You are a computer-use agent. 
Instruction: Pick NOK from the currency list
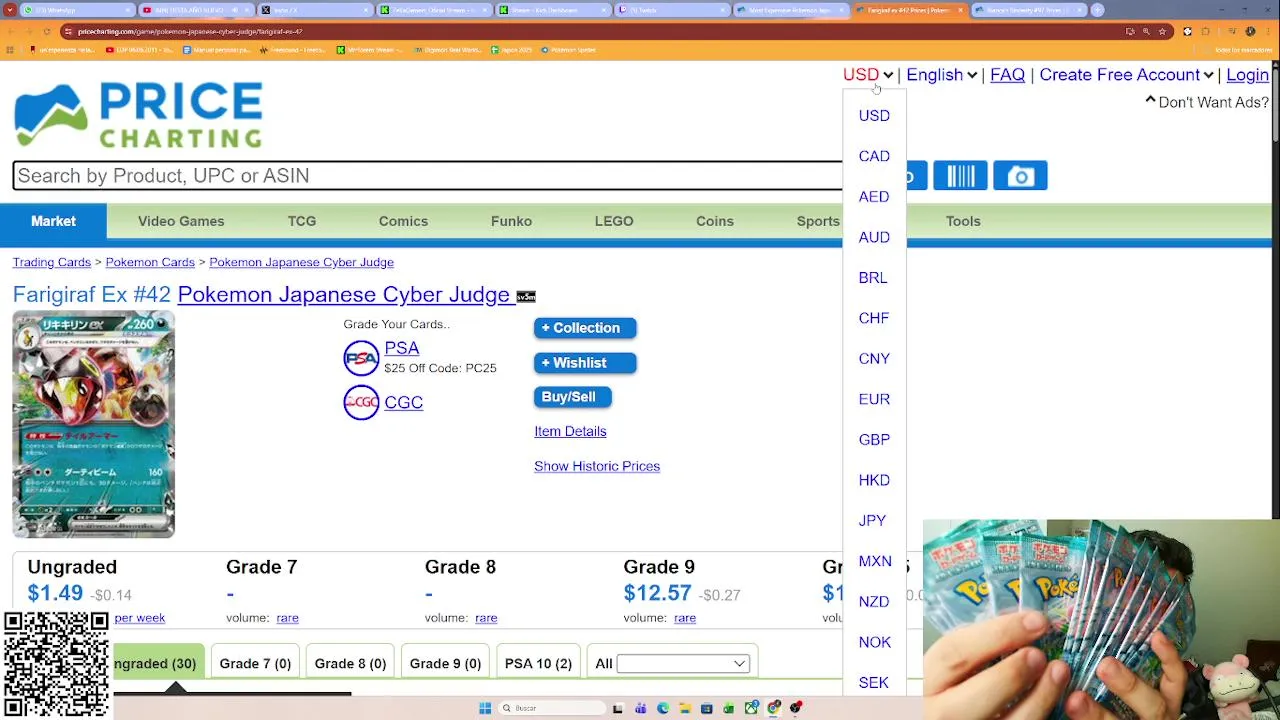(x=875, y=642)
